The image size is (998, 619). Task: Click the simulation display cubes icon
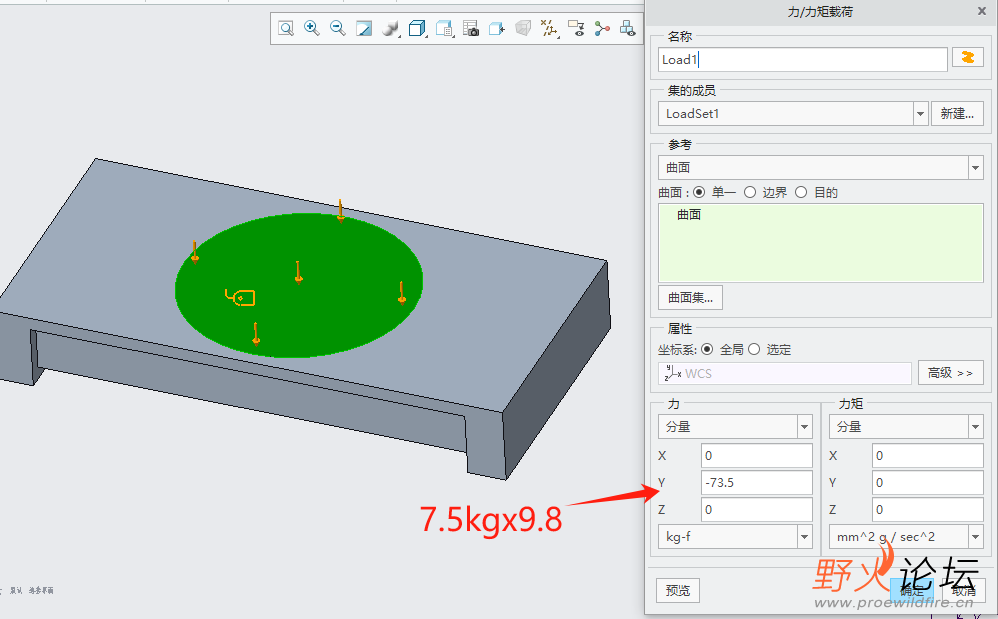(x=628, y=28)
